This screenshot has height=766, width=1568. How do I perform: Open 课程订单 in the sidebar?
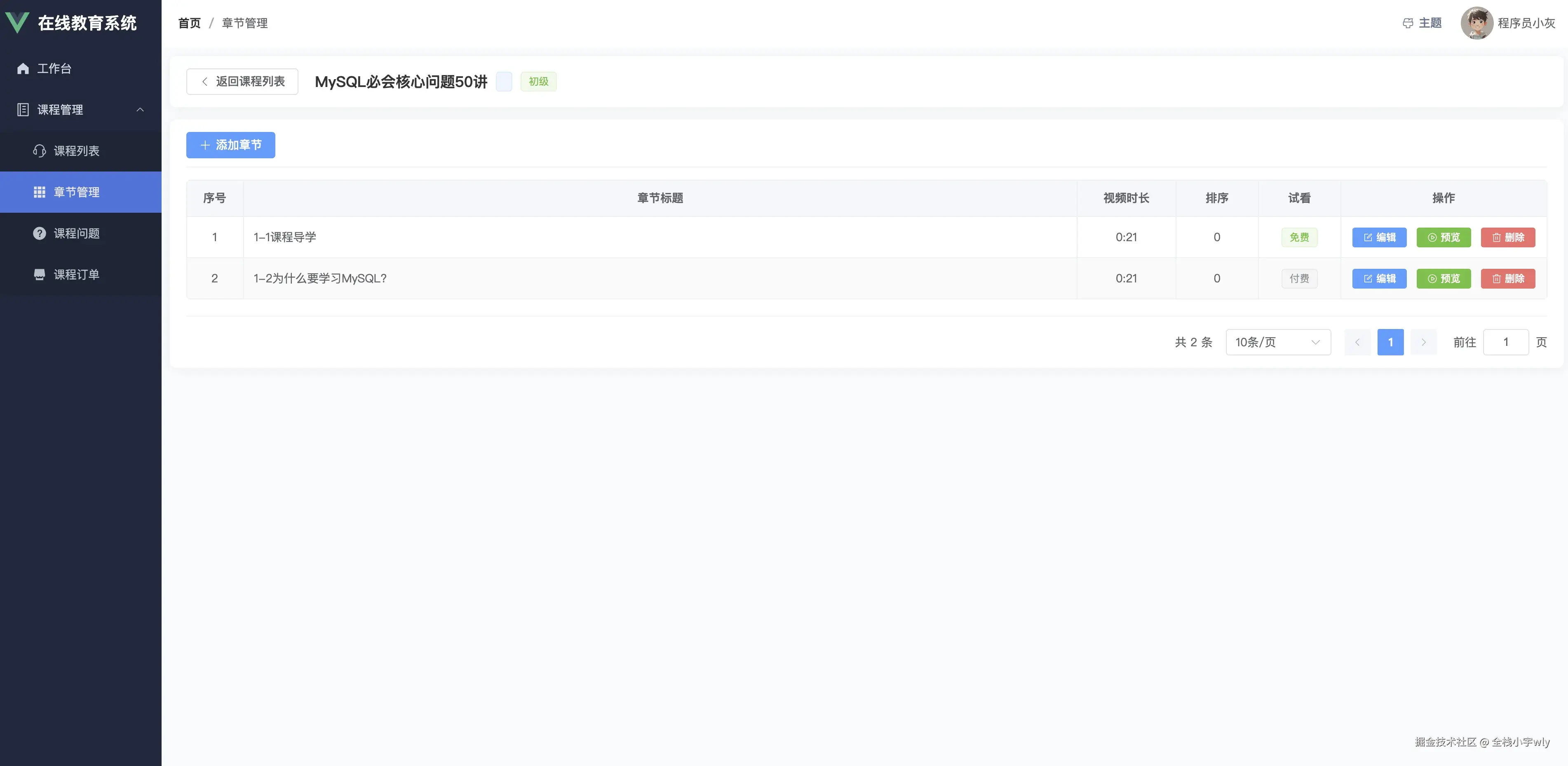(76, 275)
